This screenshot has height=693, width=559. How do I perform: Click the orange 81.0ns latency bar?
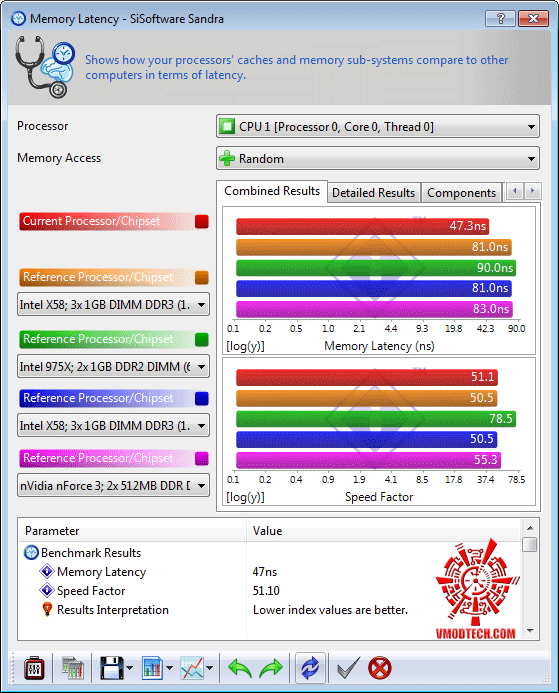tap(374, 247)
